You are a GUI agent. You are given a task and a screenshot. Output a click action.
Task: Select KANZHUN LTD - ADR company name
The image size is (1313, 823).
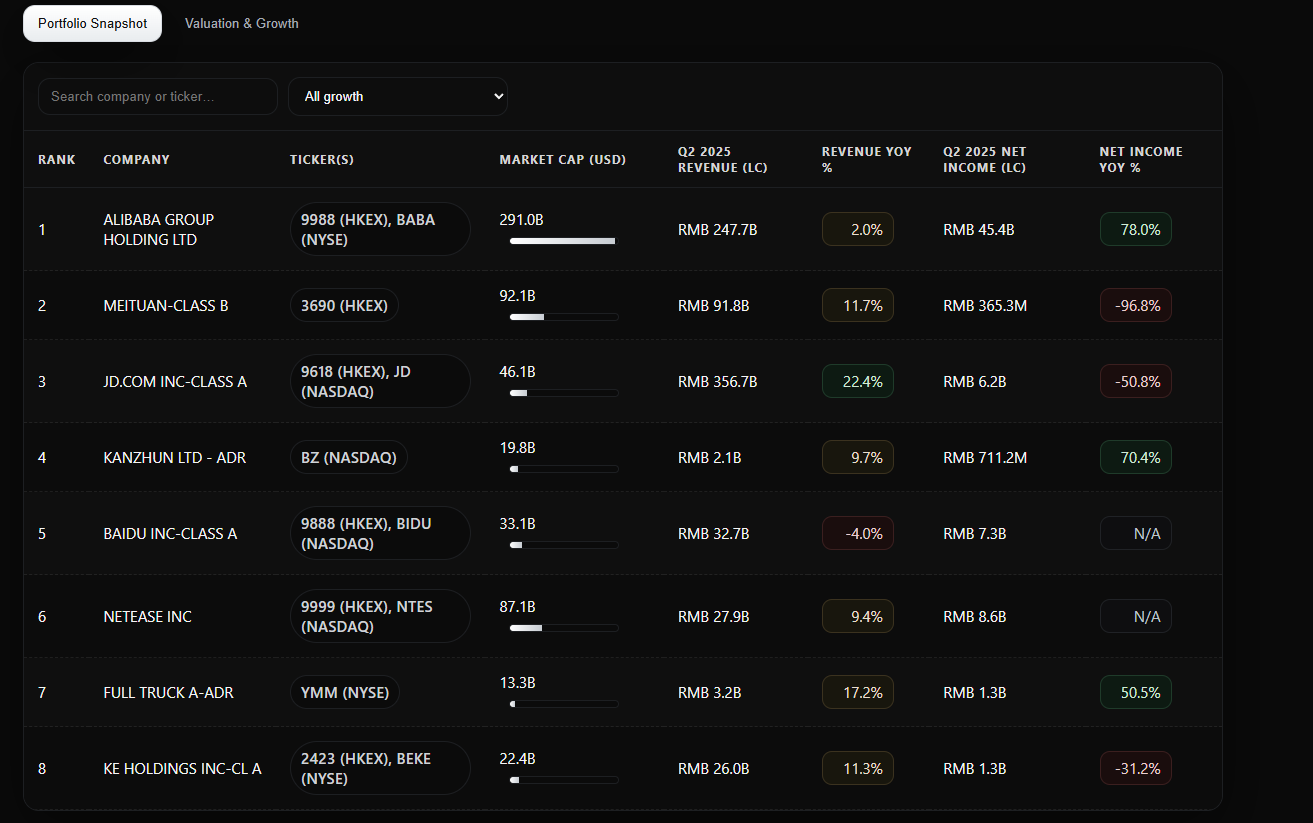click(x=175, y=458)
